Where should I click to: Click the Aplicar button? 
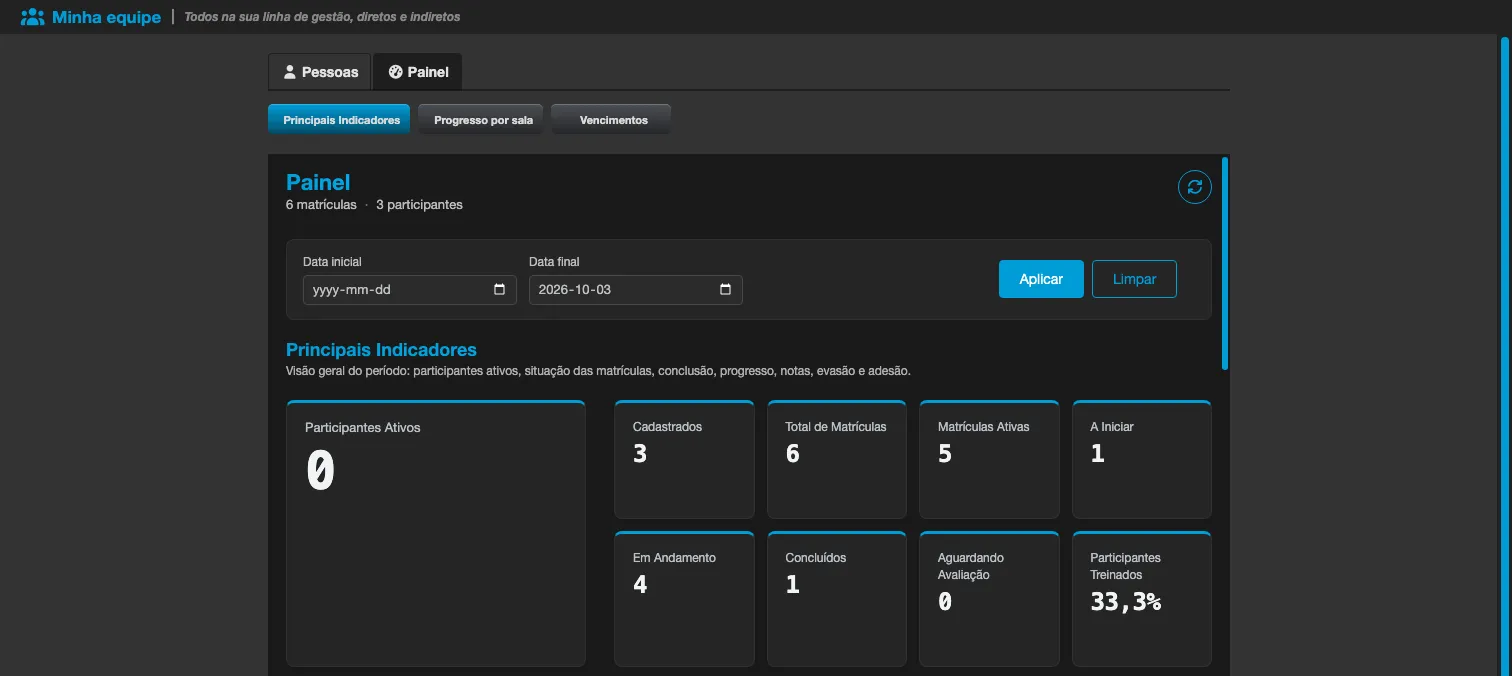[1041, 279]
